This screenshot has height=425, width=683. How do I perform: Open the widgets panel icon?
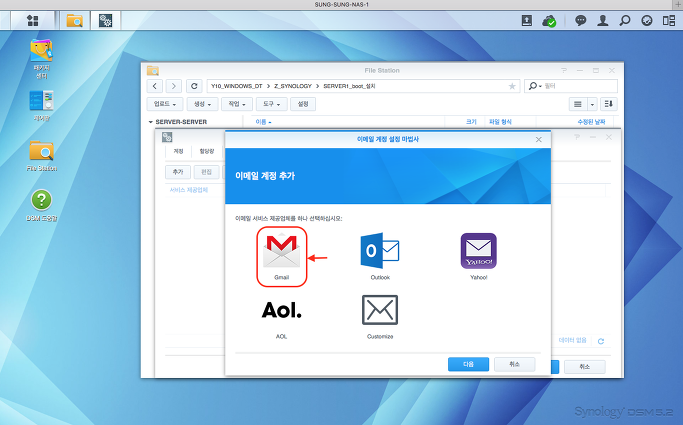(669, 20)
